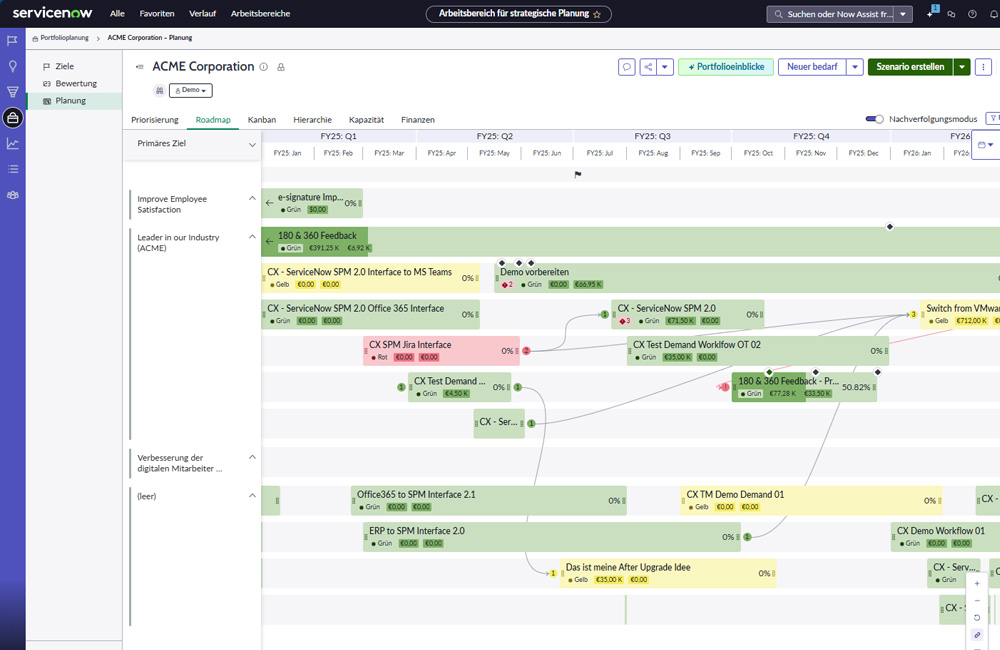The width and height of the screenshot is (1000, 650).
Task: Click the funnel icon in left sidebar
Action: pyautogui.click(x=12, y=92)
